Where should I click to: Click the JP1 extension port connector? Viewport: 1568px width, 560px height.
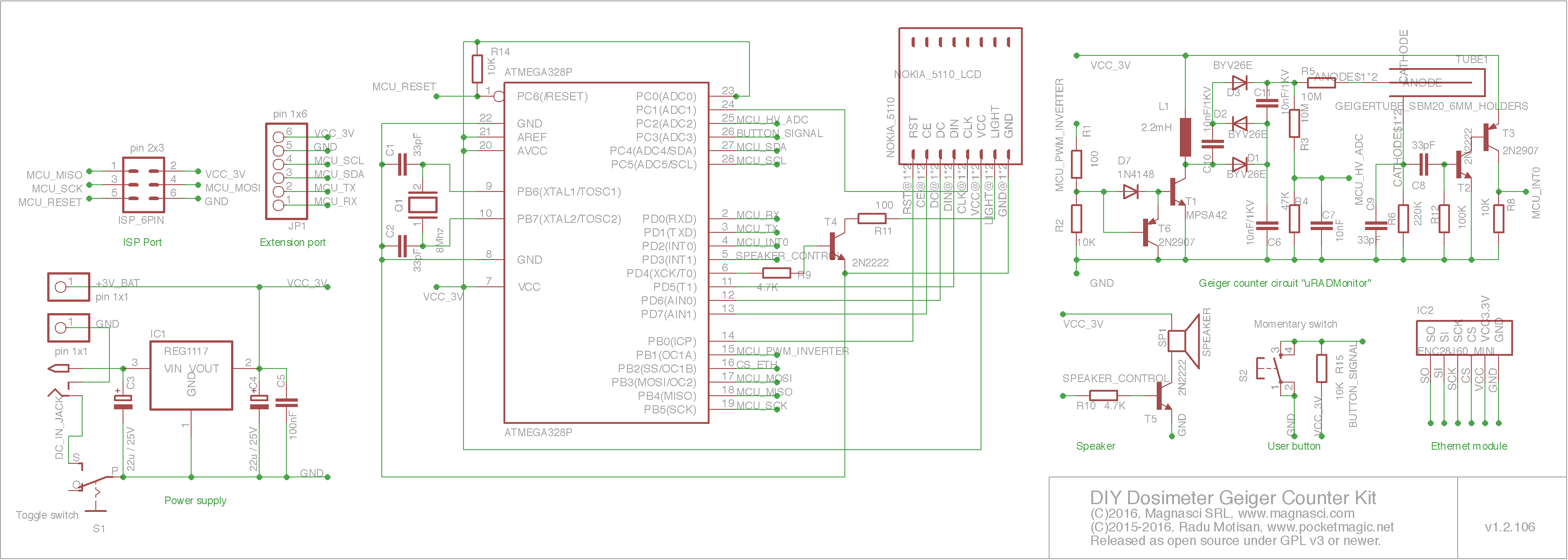pyautogui.click(x=286, y=171)
